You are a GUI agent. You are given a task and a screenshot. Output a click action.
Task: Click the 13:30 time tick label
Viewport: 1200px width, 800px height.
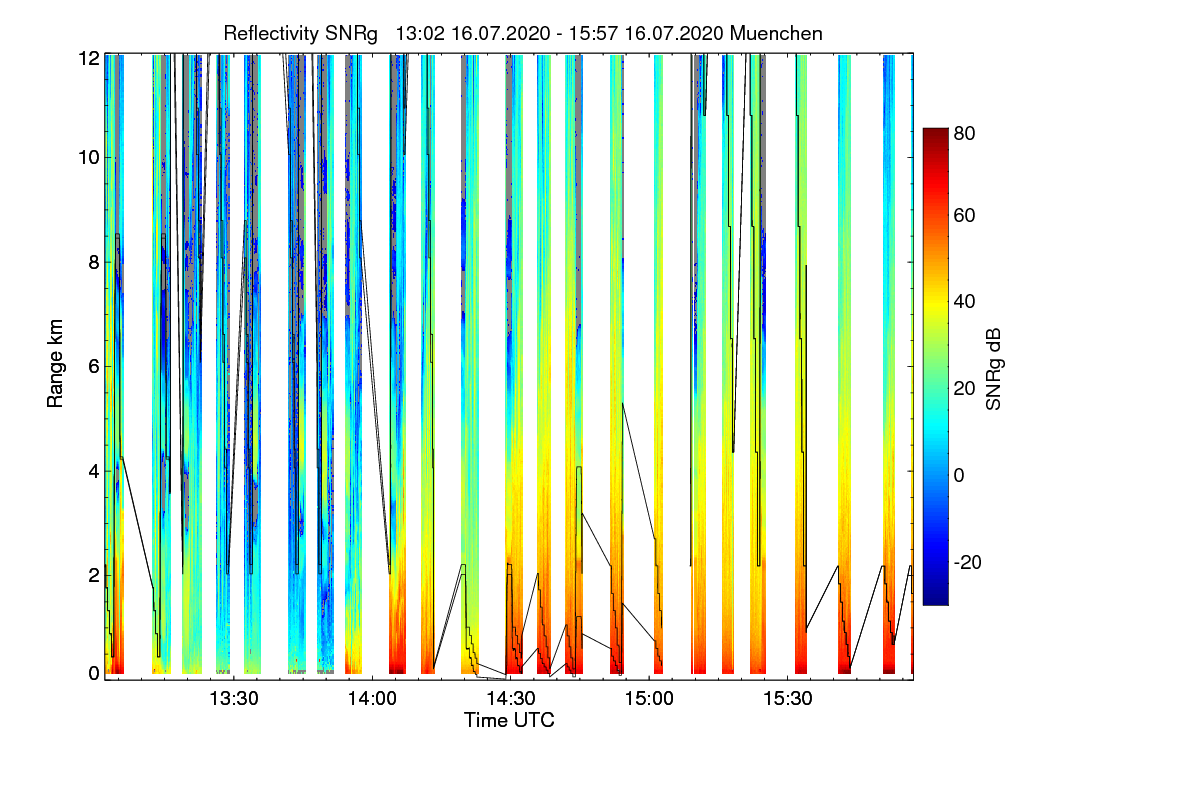click(233, 698)
